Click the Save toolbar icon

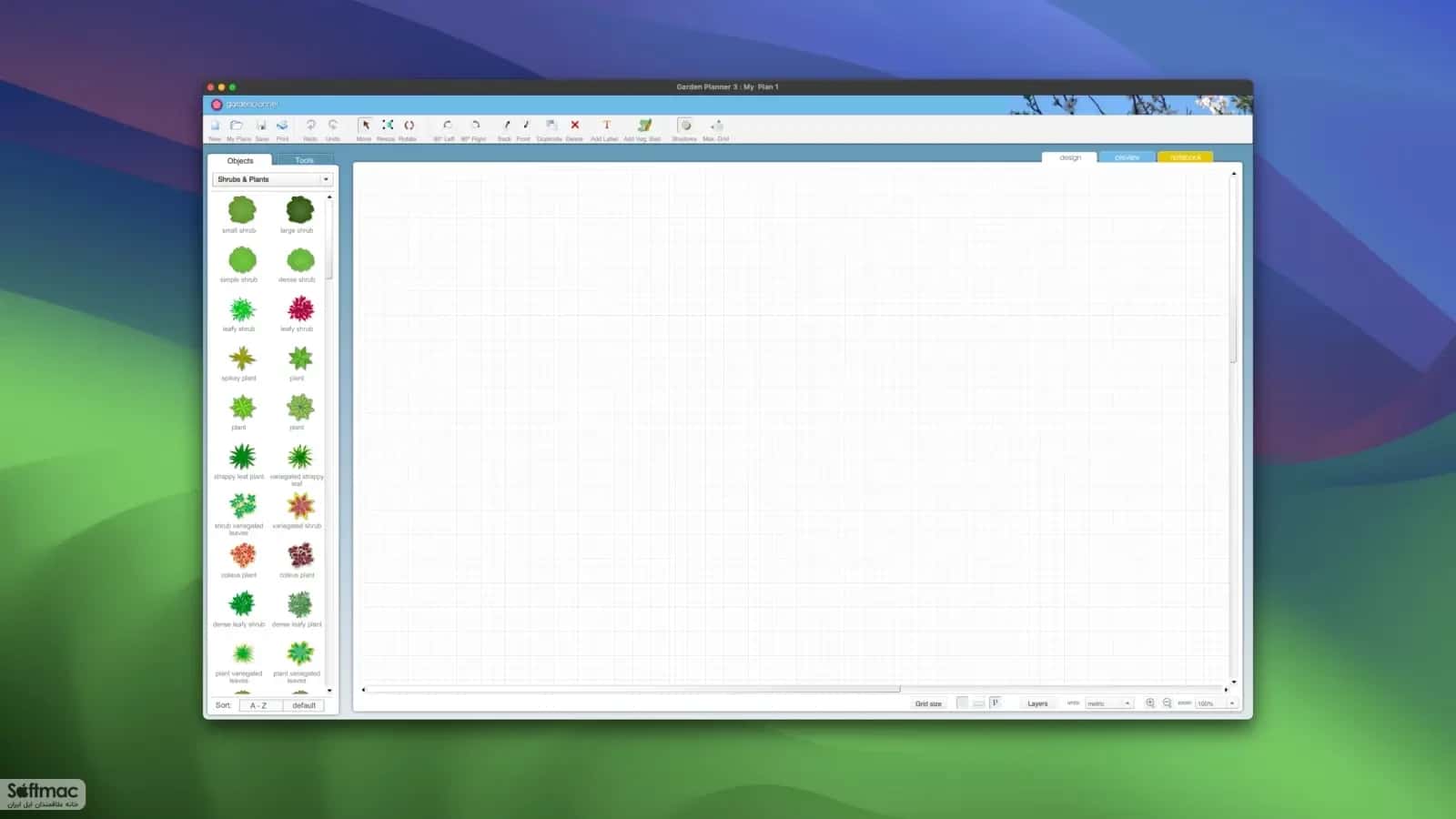(261, 126)
